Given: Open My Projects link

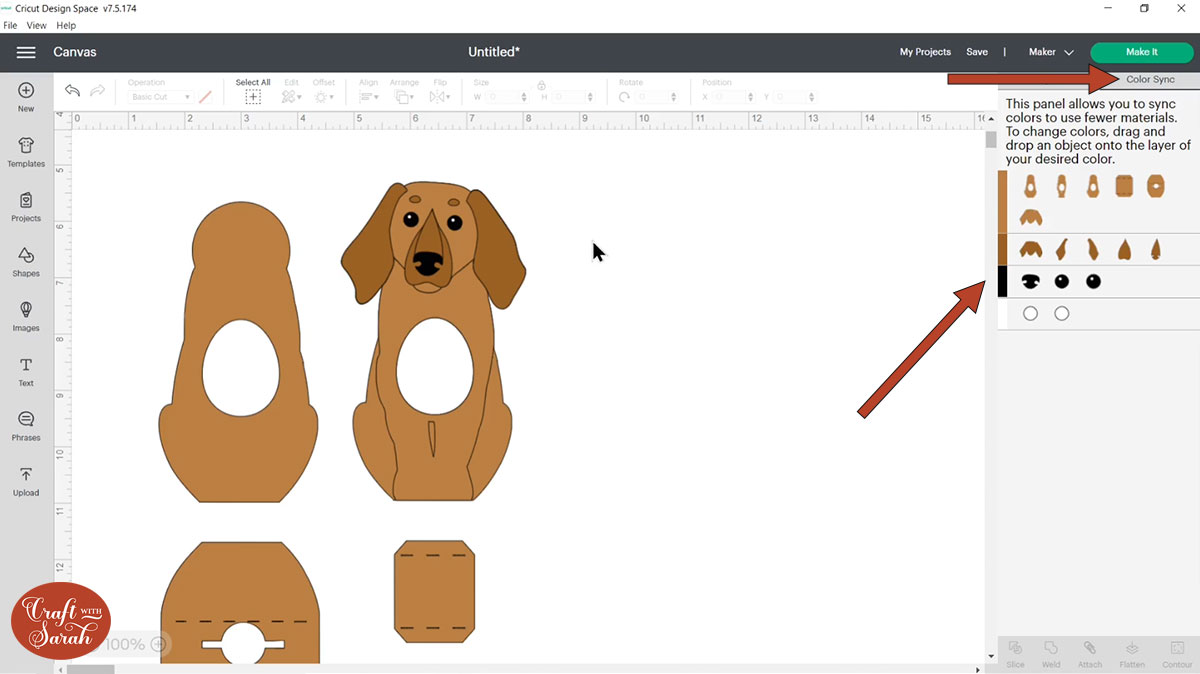Looking at the screenshot, I should pyautogui.click(x=925, y=52).
